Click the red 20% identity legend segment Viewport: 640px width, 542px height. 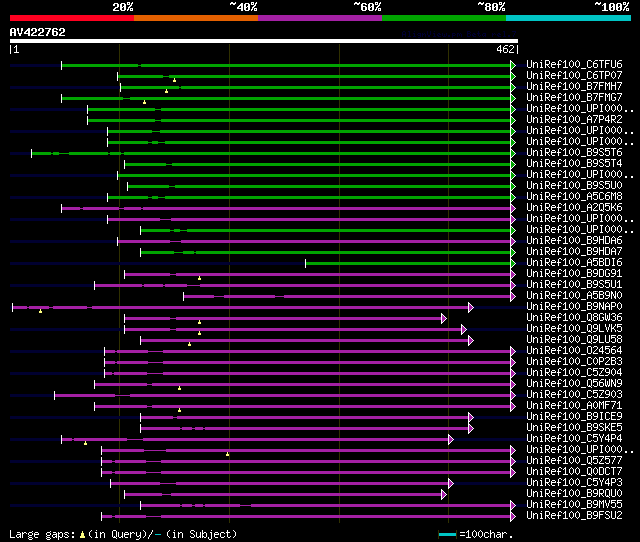[x=72, y=18]
